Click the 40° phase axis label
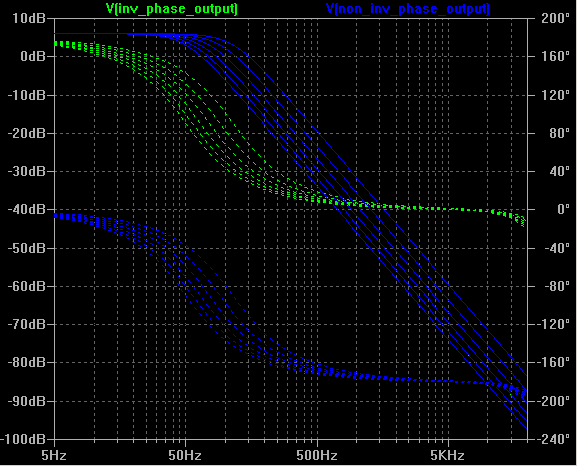 [559, 171]
